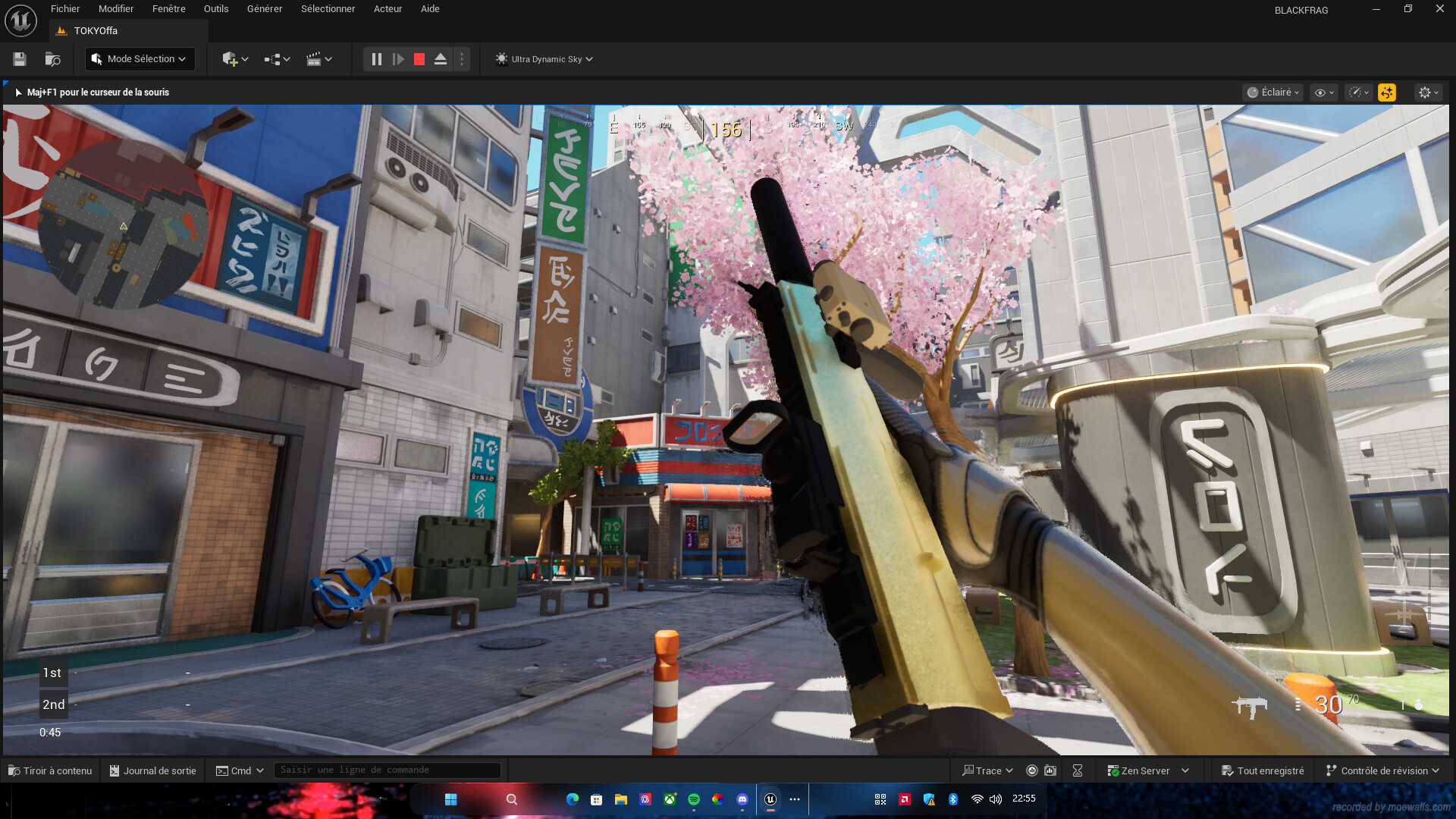Stop the Play In Editor session

point(419,58)
